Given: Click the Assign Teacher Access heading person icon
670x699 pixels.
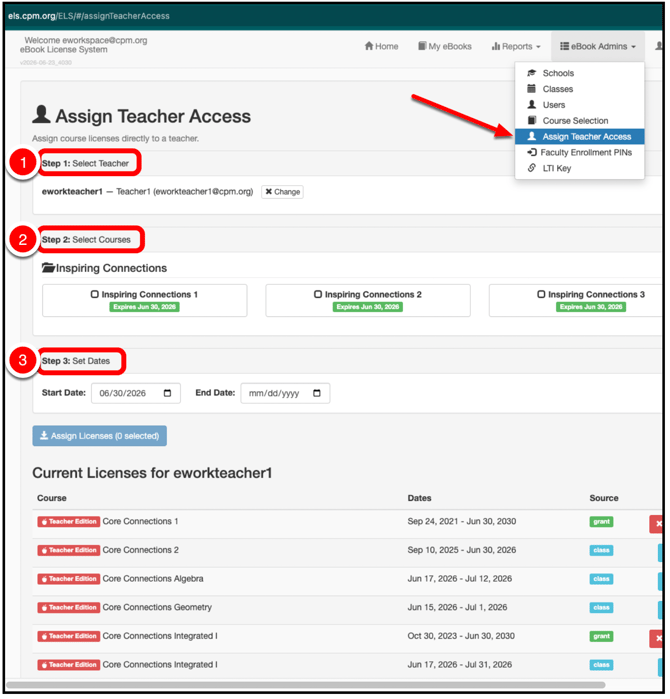Looking at the screenshot, I should pos(41,115).
